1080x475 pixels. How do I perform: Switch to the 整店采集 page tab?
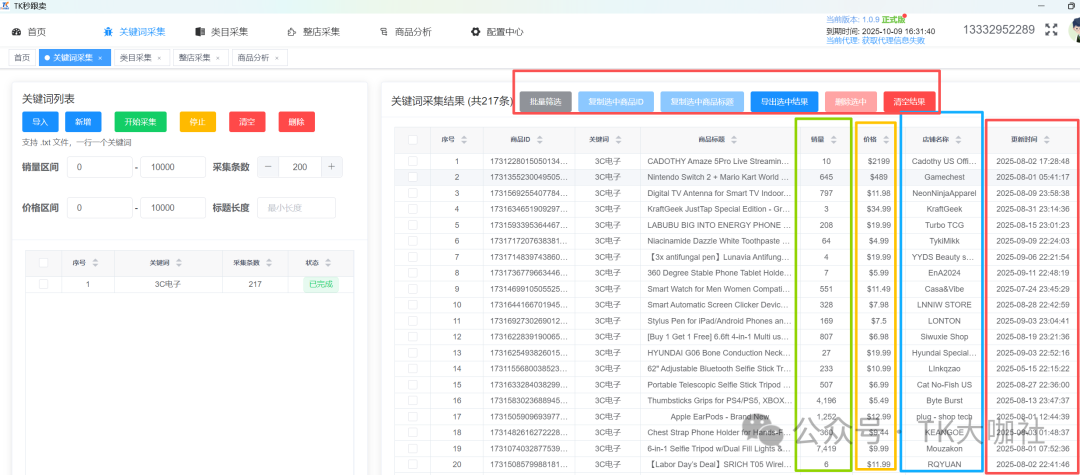(x=195, y=58)
